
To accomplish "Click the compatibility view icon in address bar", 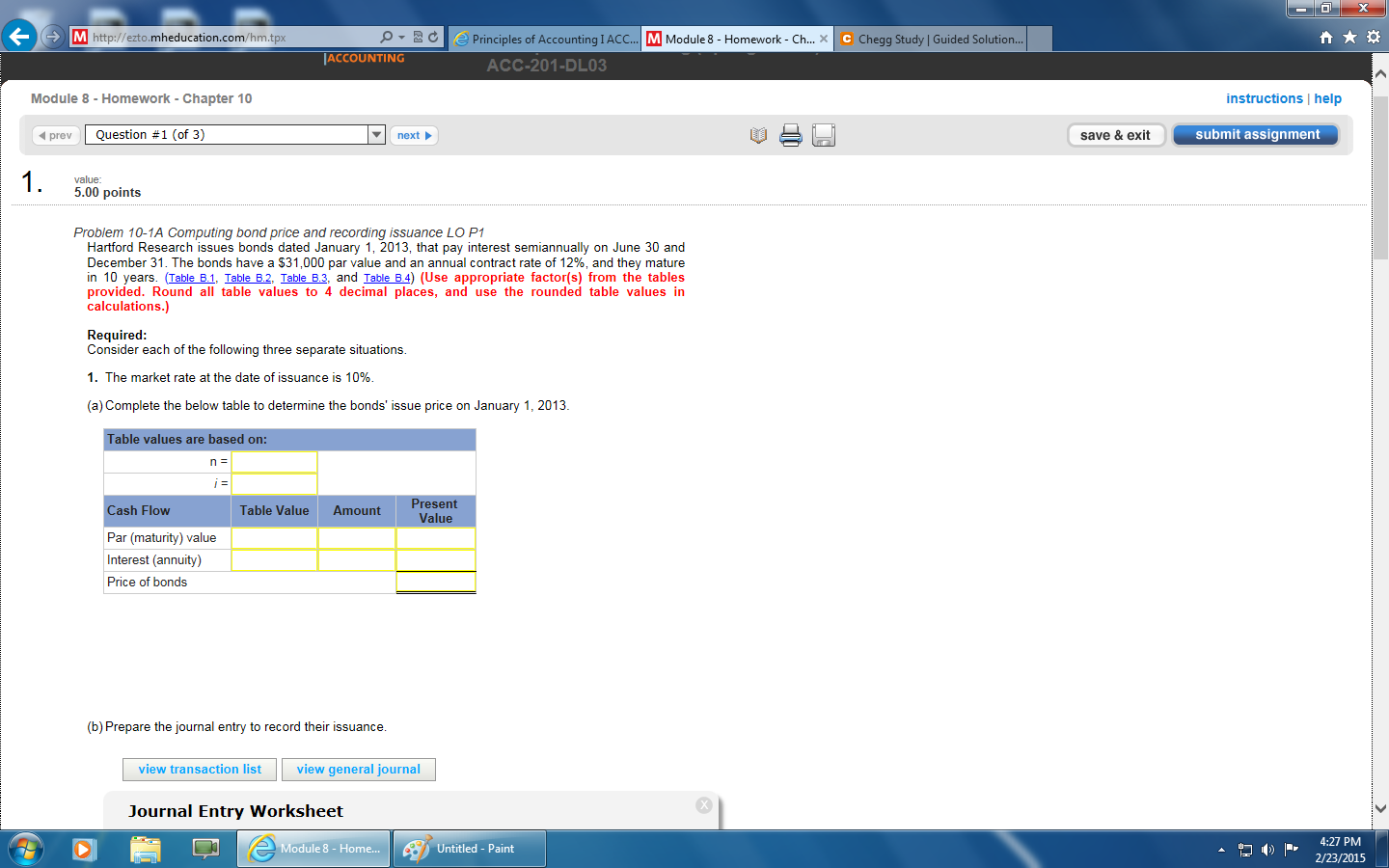I will point(418,37).
